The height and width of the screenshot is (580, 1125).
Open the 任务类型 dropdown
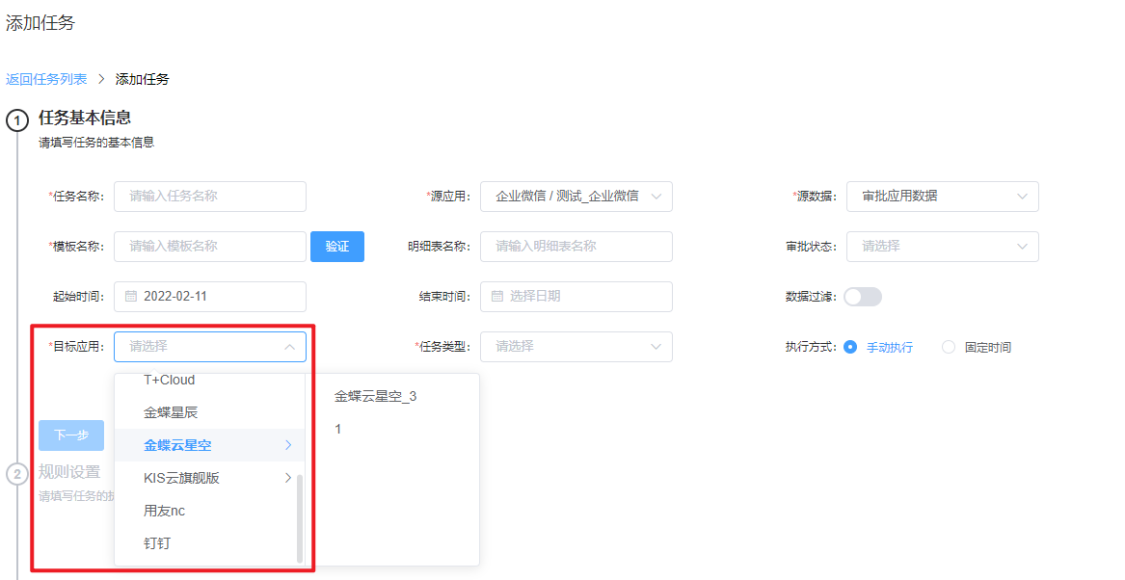[x=576, y=347]
